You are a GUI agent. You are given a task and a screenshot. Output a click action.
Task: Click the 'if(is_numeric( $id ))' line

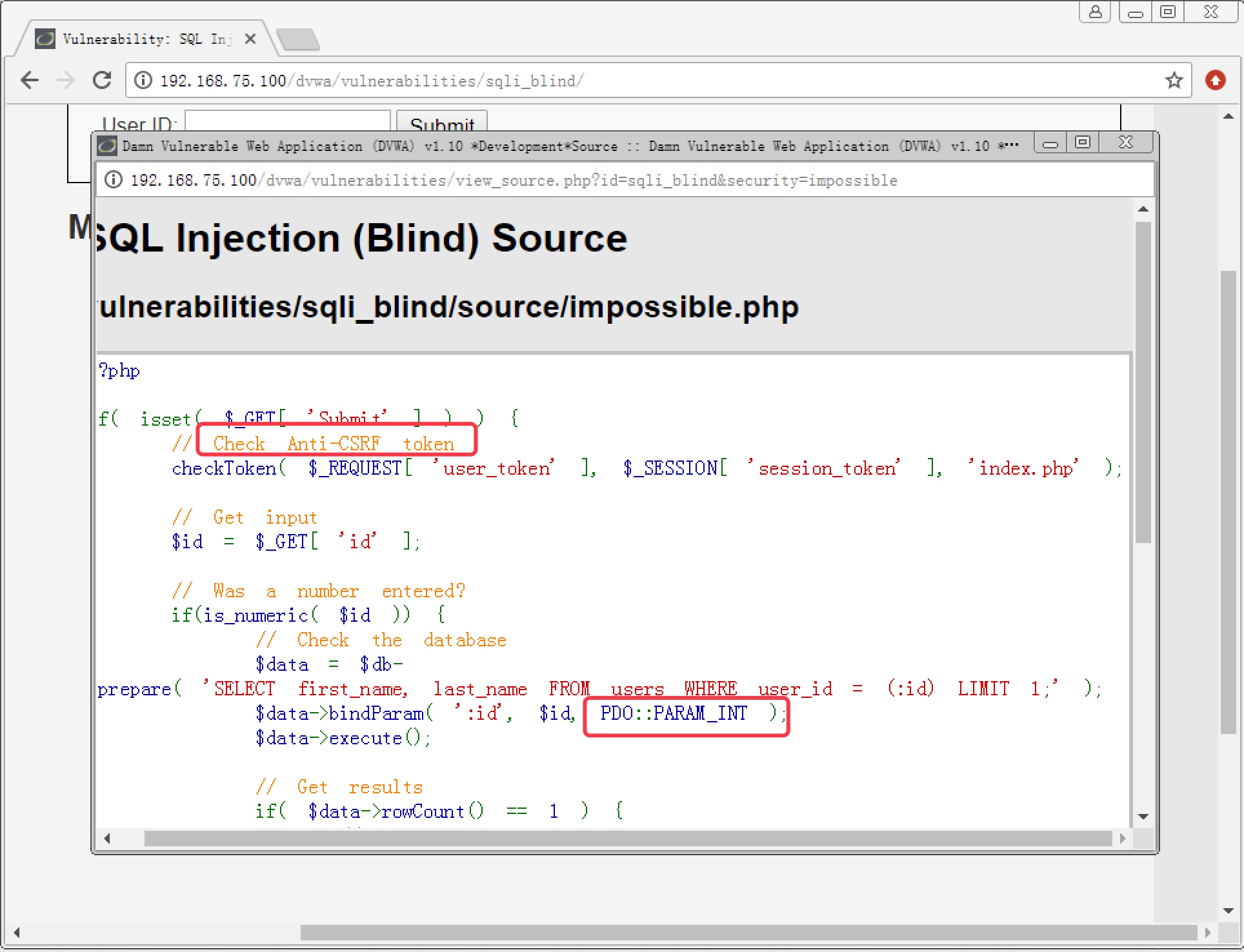pyautogui.click(x=290, y=615)
